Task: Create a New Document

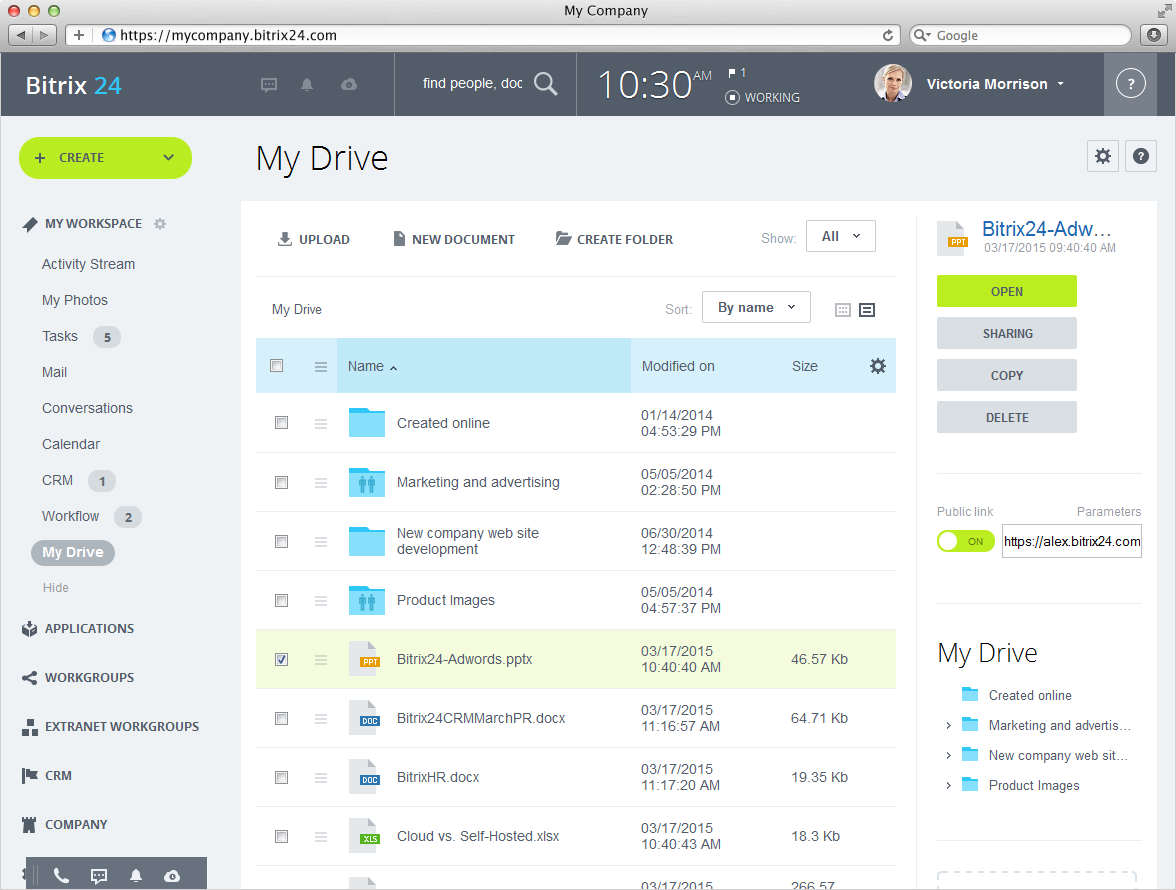Action: (x=454, y=239)
